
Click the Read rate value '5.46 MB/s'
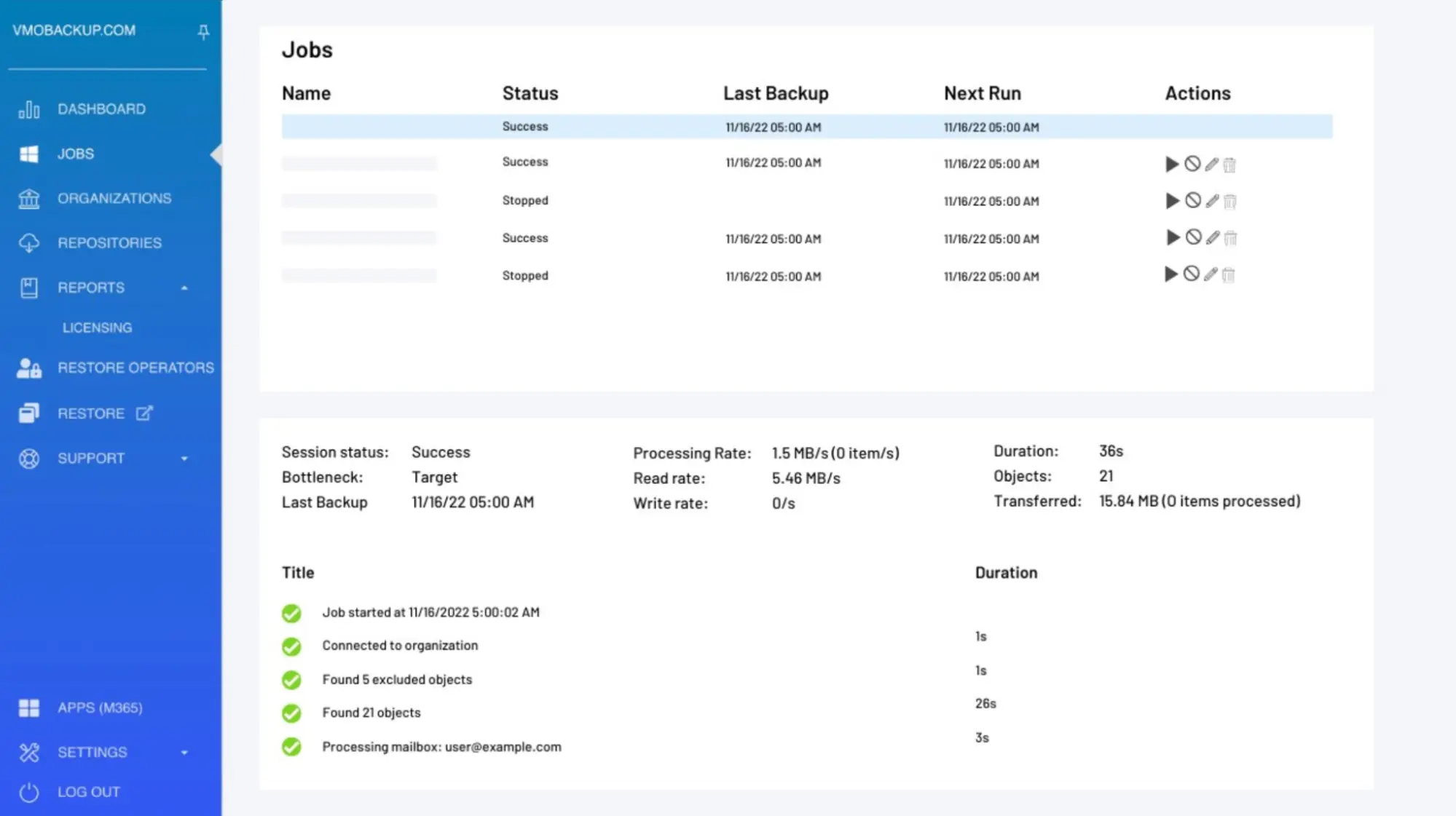point(806,478)
